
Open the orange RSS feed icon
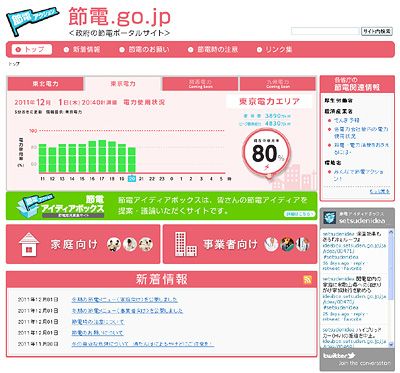click(308, 279)
